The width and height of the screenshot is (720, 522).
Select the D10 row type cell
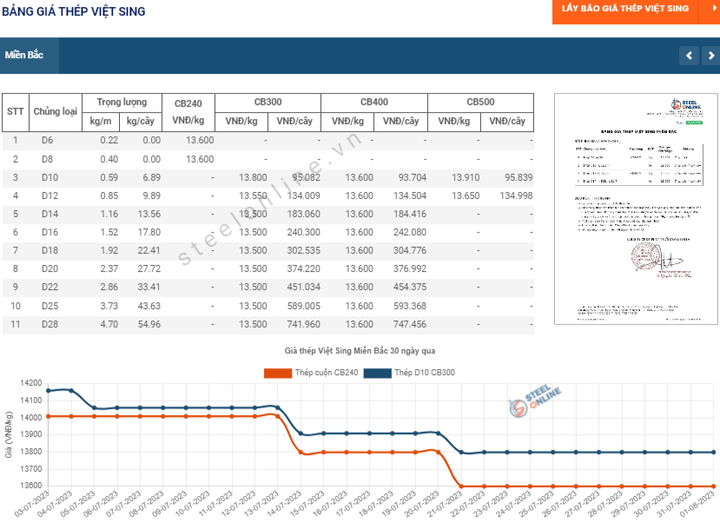[50, 178]
